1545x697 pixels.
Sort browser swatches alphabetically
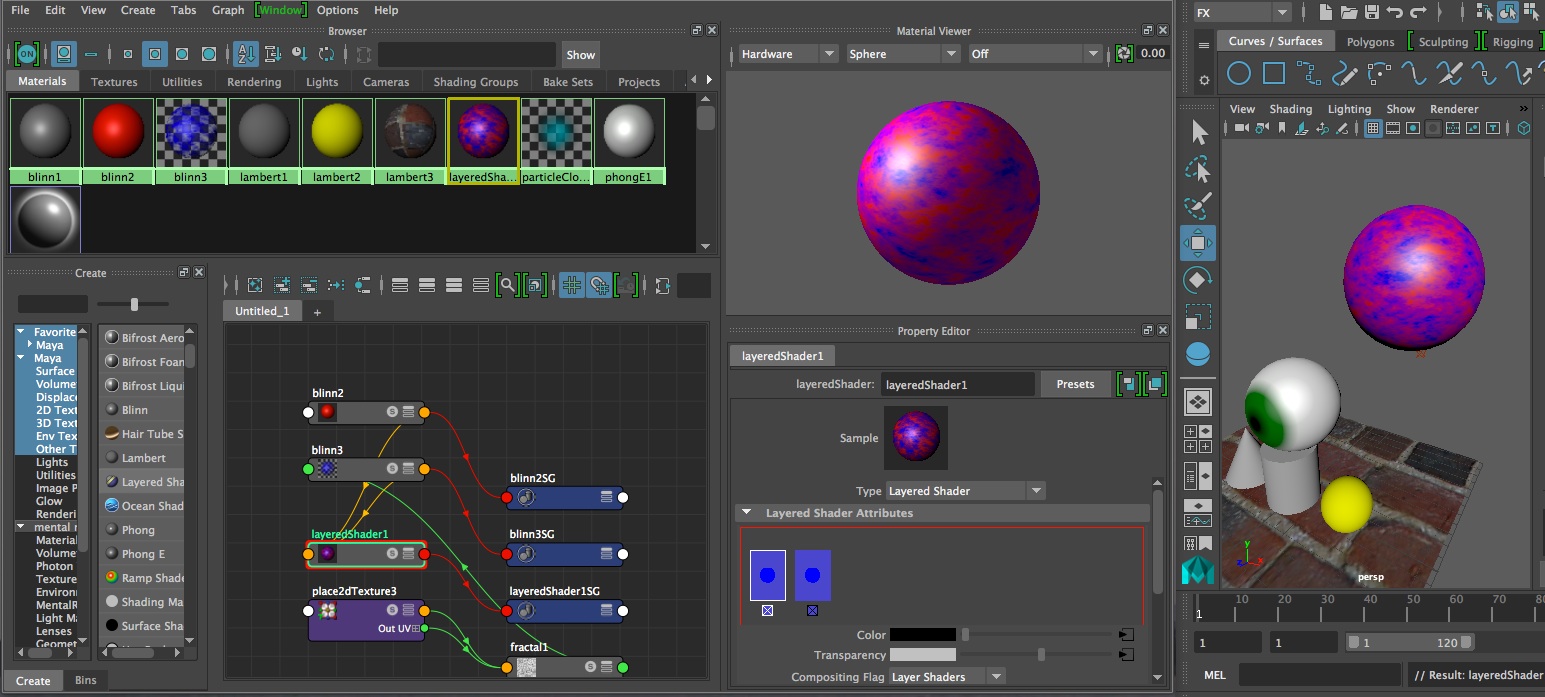click(x=245, y=54)
